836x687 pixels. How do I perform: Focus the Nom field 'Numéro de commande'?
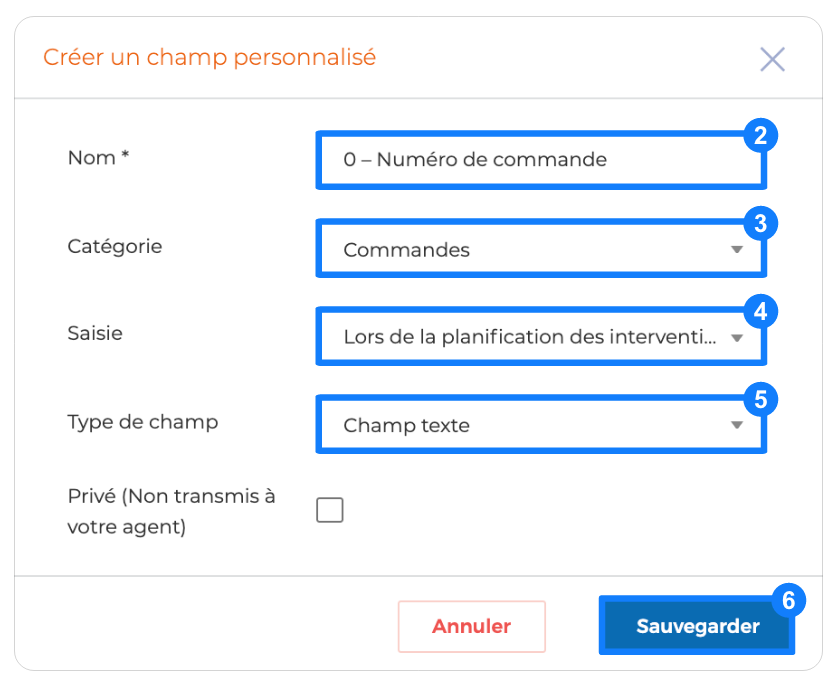pos(541,160)
